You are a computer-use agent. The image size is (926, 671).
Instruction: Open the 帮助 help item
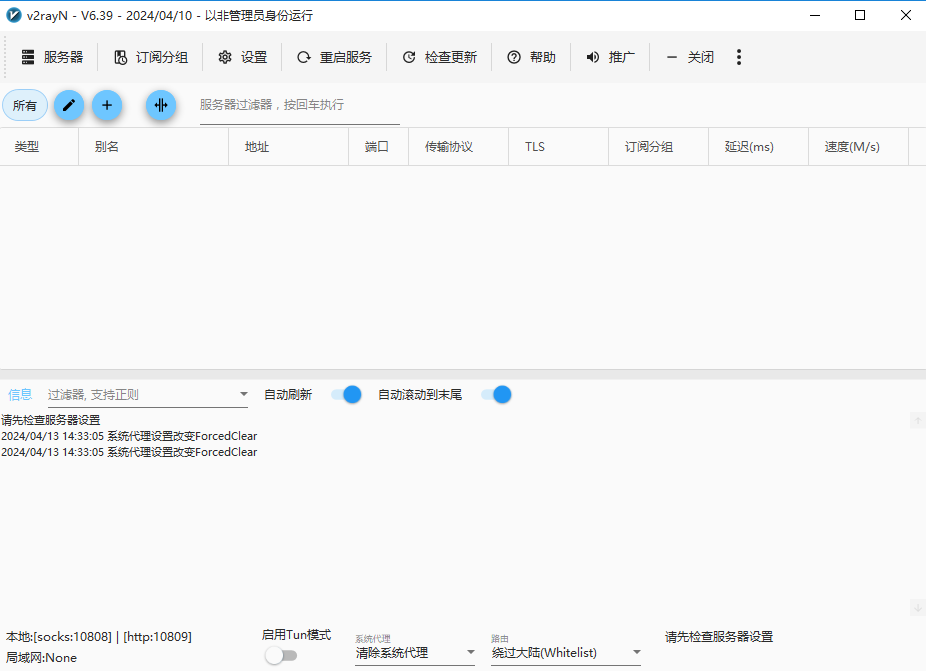click(532, 57)
